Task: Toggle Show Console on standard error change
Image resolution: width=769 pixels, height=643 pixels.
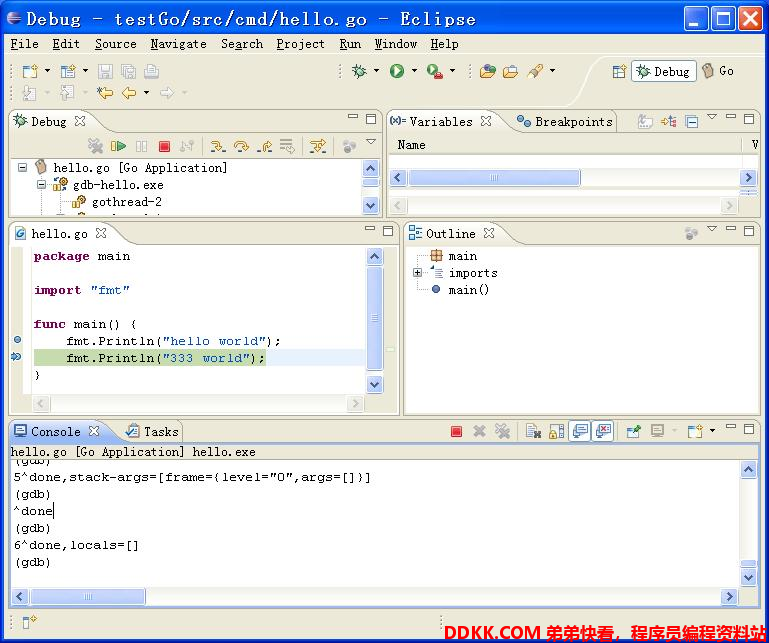Action: (603, 431)
